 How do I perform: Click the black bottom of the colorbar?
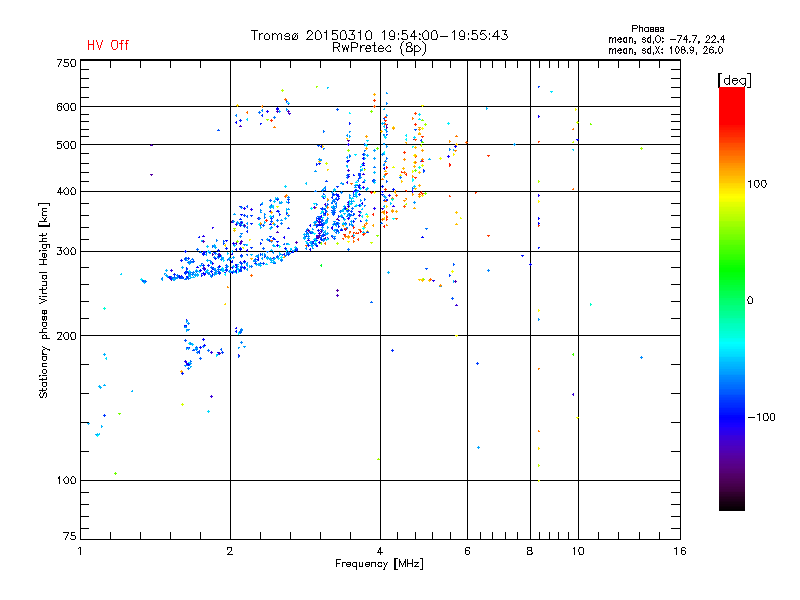[x=731, y=503]
